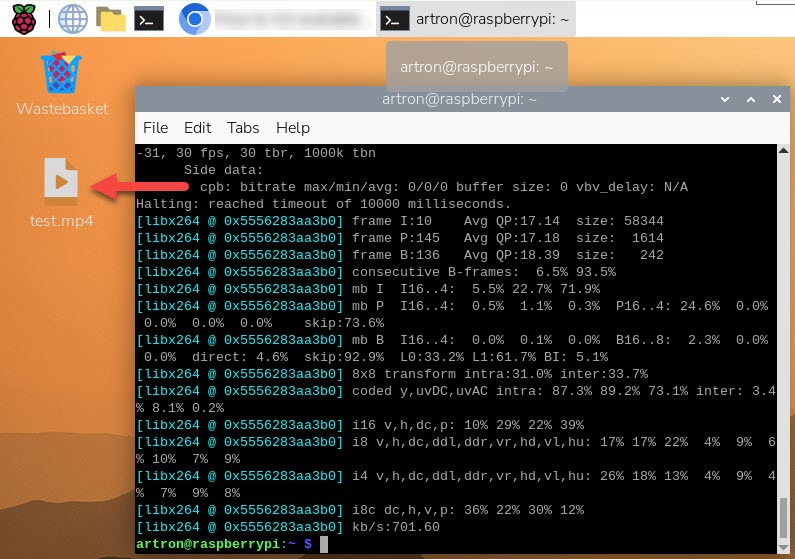The width and height of the screenshot is (795, 559).
Task: Open the File menu in the terminal
Action: pyautogui.click(x=156, y=128)
